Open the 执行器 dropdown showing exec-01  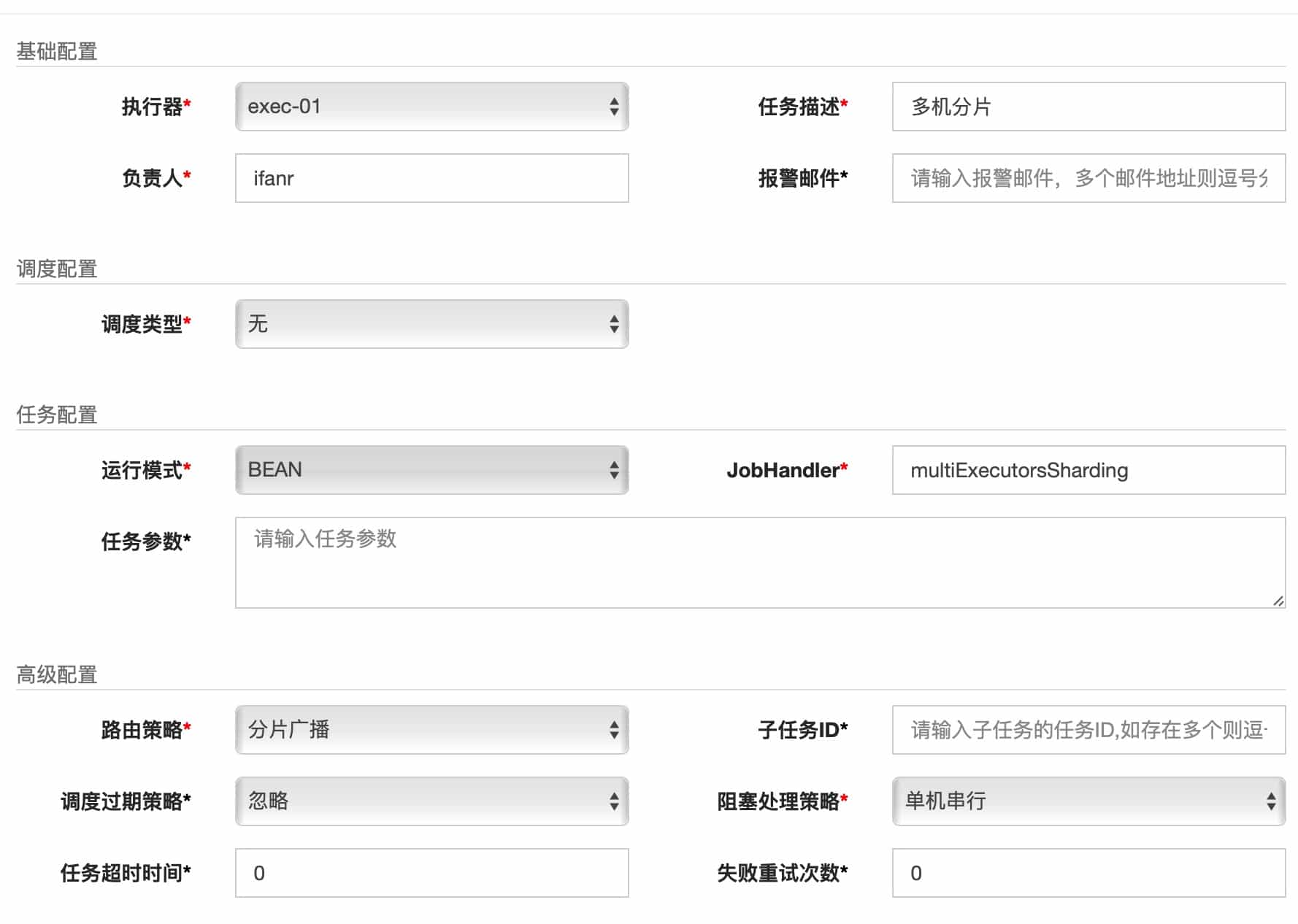431,107
